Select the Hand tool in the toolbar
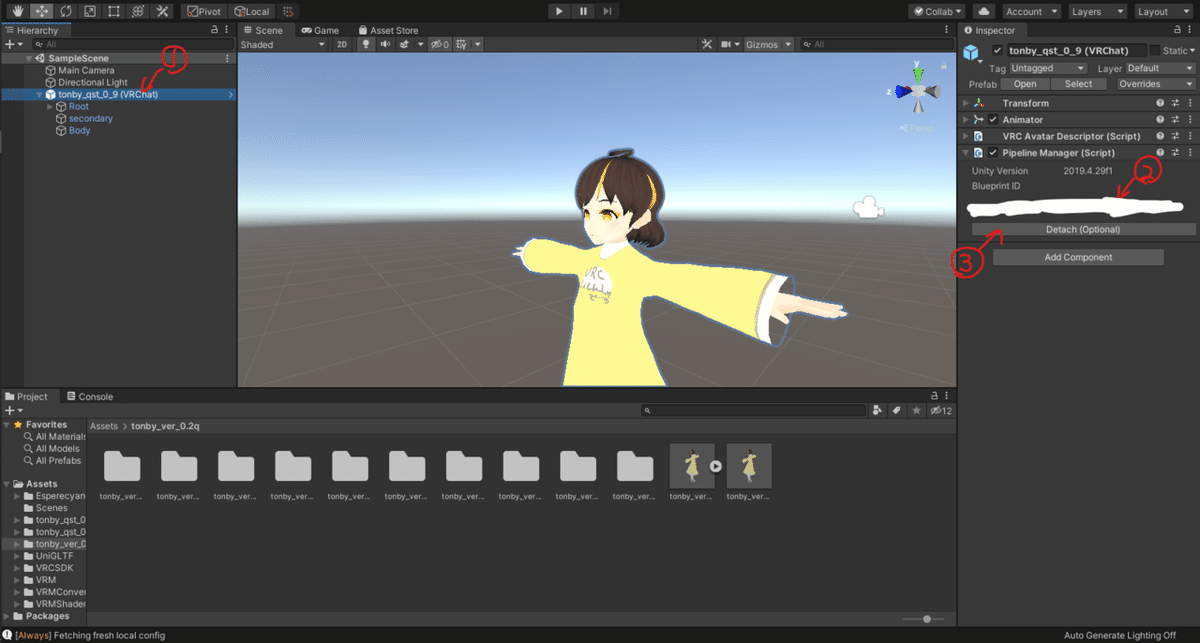The height and width of the screenshot is (643, 1200). [x=18, y=11]
